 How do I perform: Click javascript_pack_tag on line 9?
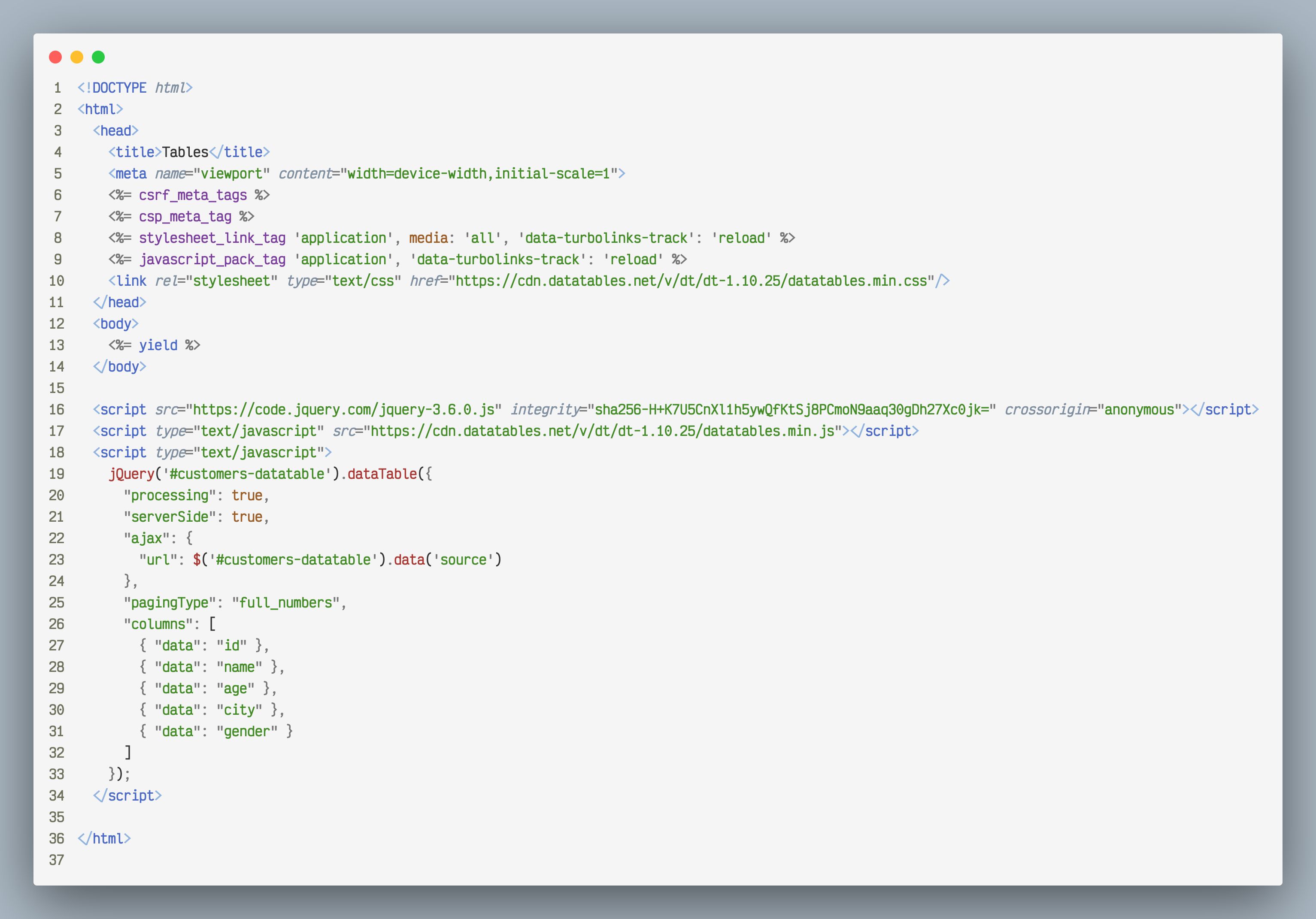(x=212, y=260)
